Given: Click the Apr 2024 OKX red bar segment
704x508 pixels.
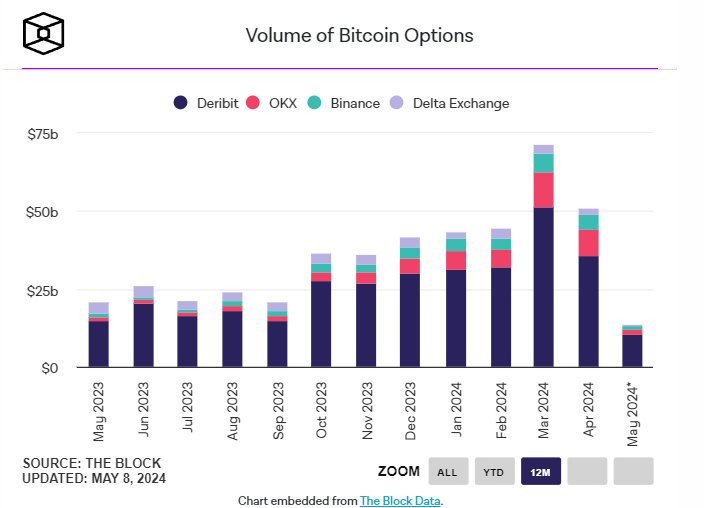Looking at the screenshot, I should click(588, 243).
